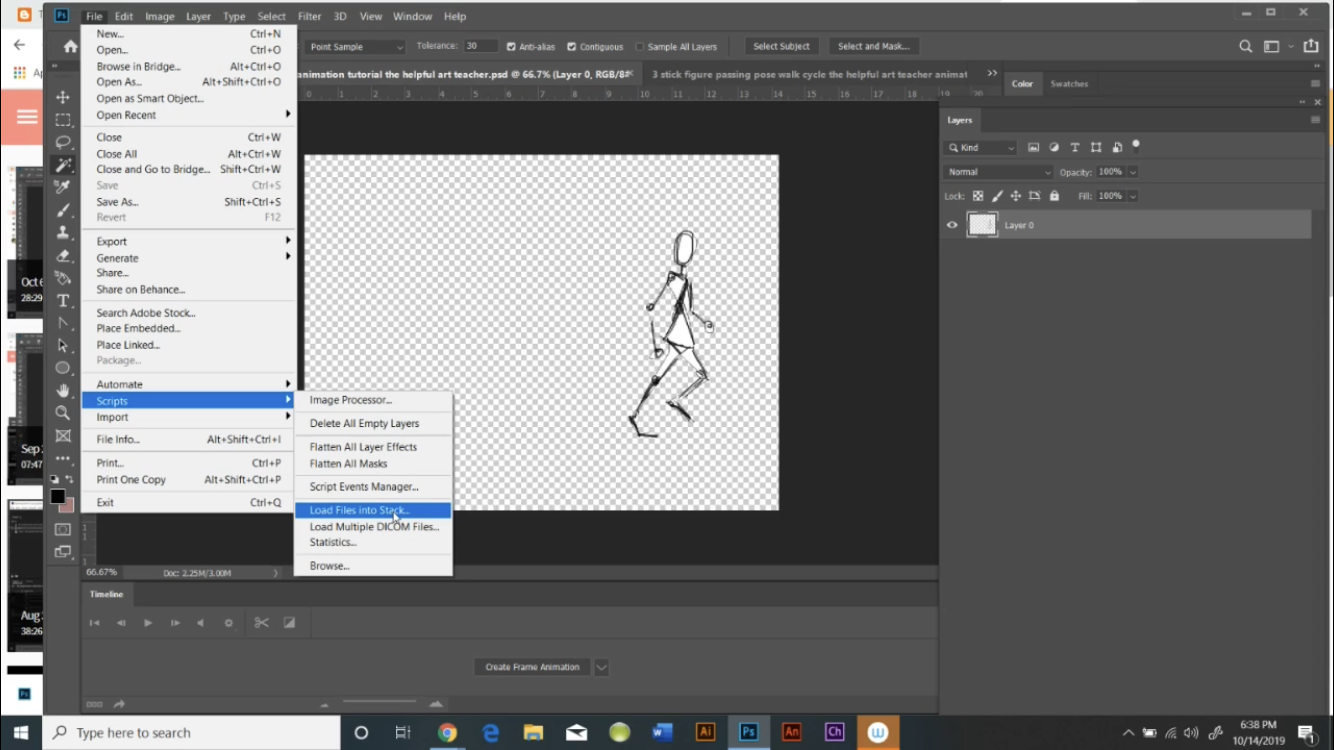Viewport: 1334px width, 750px height.
Task: Open the Kind filter dropdown in Layers
Action: click(x=980, y=147)
